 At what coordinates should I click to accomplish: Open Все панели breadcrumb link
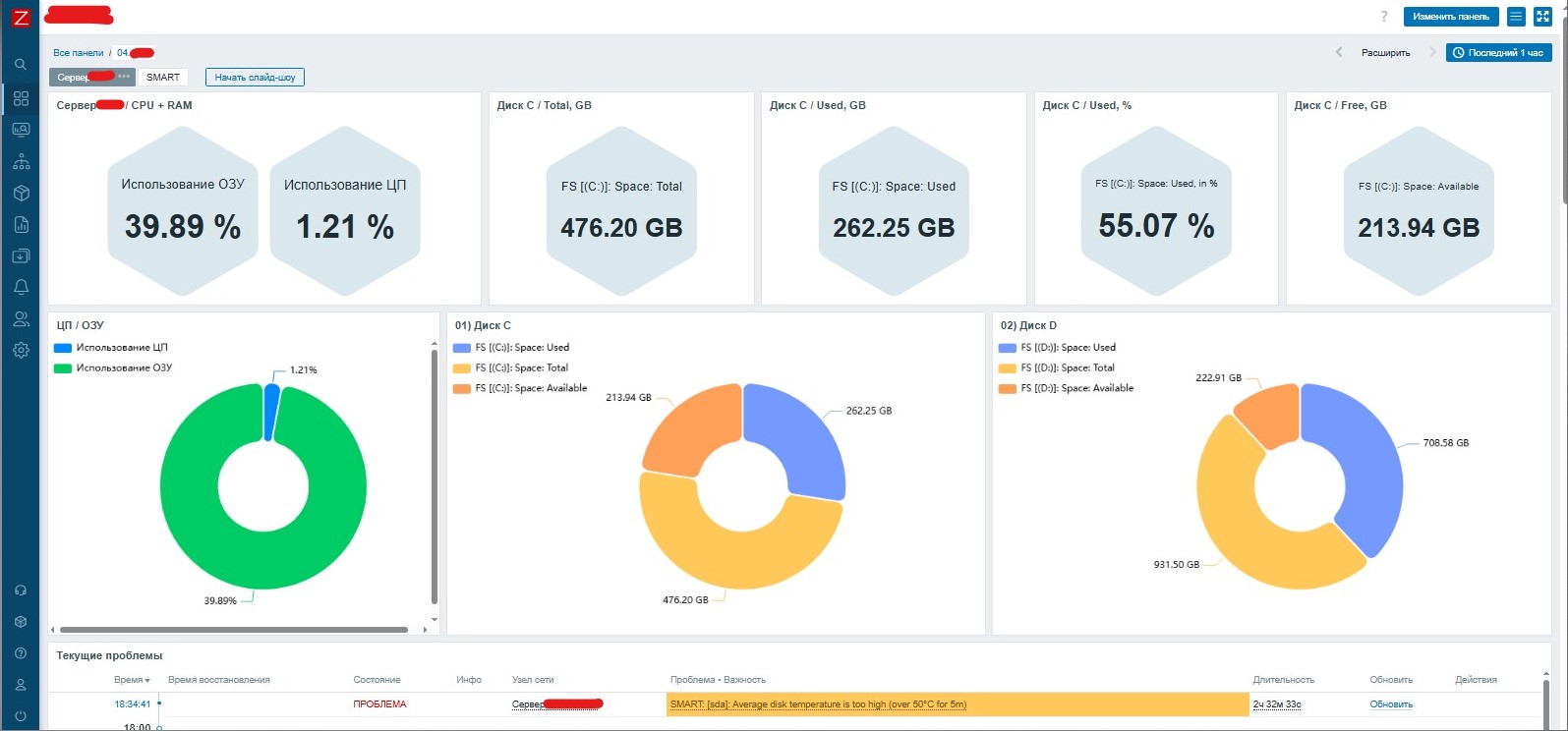click(x=78, y=53)
